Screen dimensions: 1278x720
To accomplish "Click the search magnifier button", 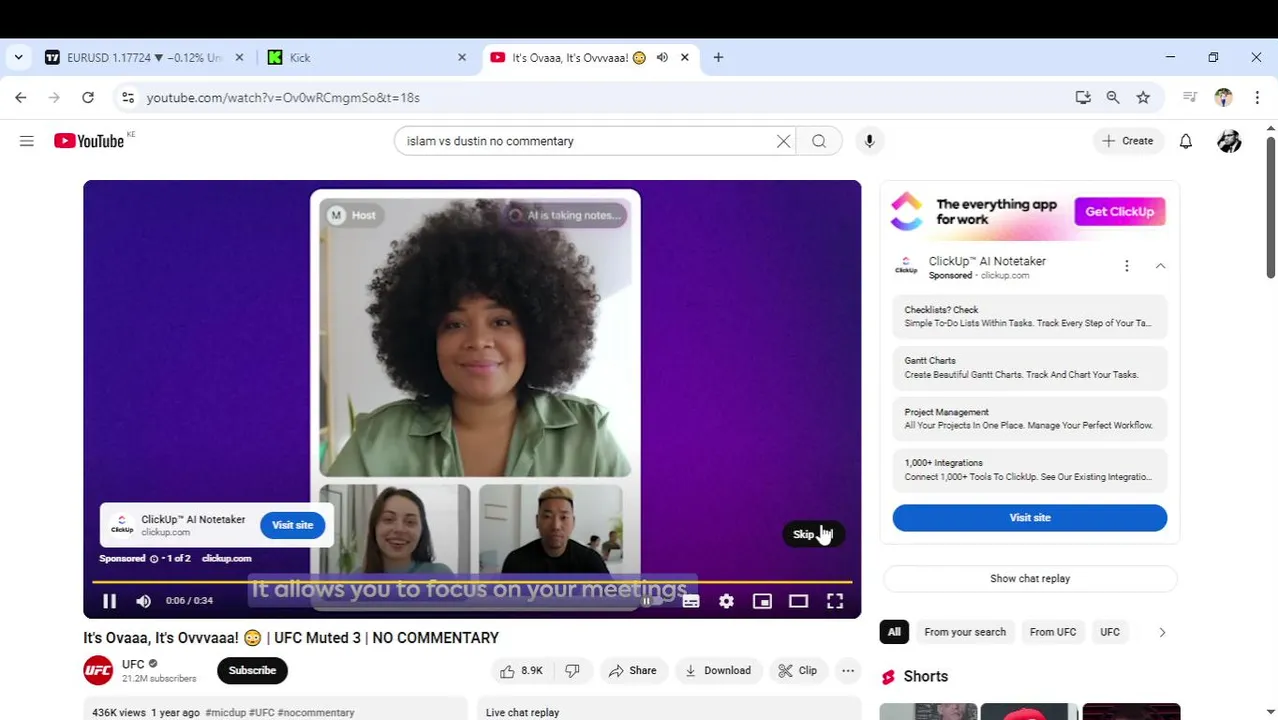I will 819,141.
